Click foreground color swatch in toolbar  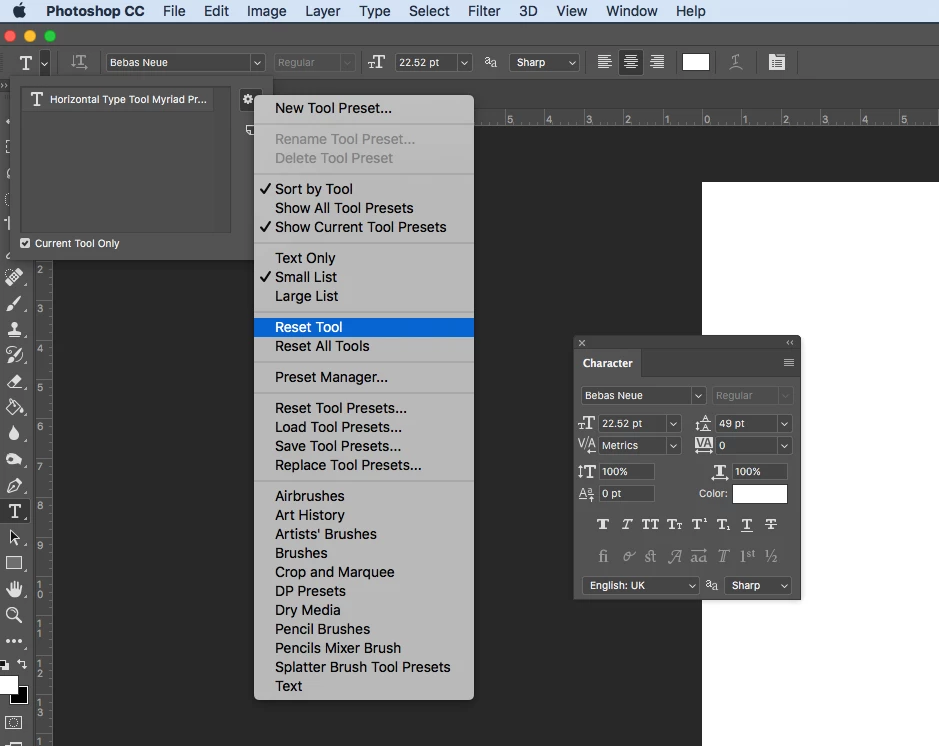(x=7, y=684)
